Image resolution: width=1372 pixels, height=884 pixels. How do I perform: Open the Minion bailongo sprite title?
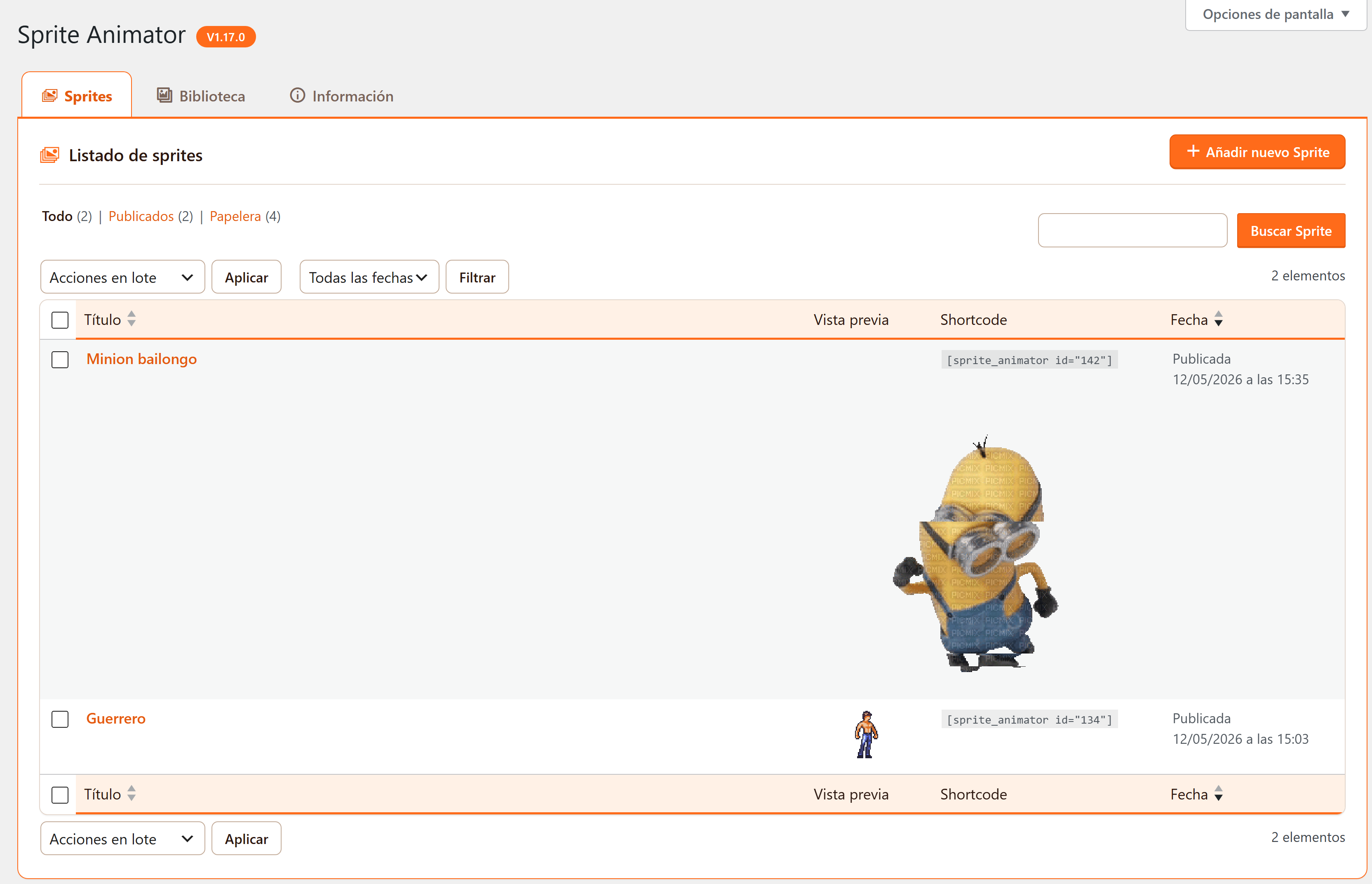(142, 359)
